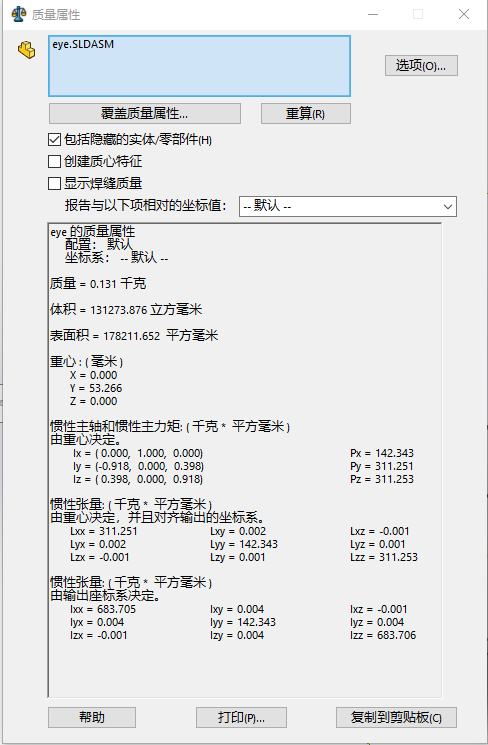Image resolution: width=488 pixels, height=745 pixels.
Task: Click the 质量 = 0.131 千克 line
Action: click(98, 284)
